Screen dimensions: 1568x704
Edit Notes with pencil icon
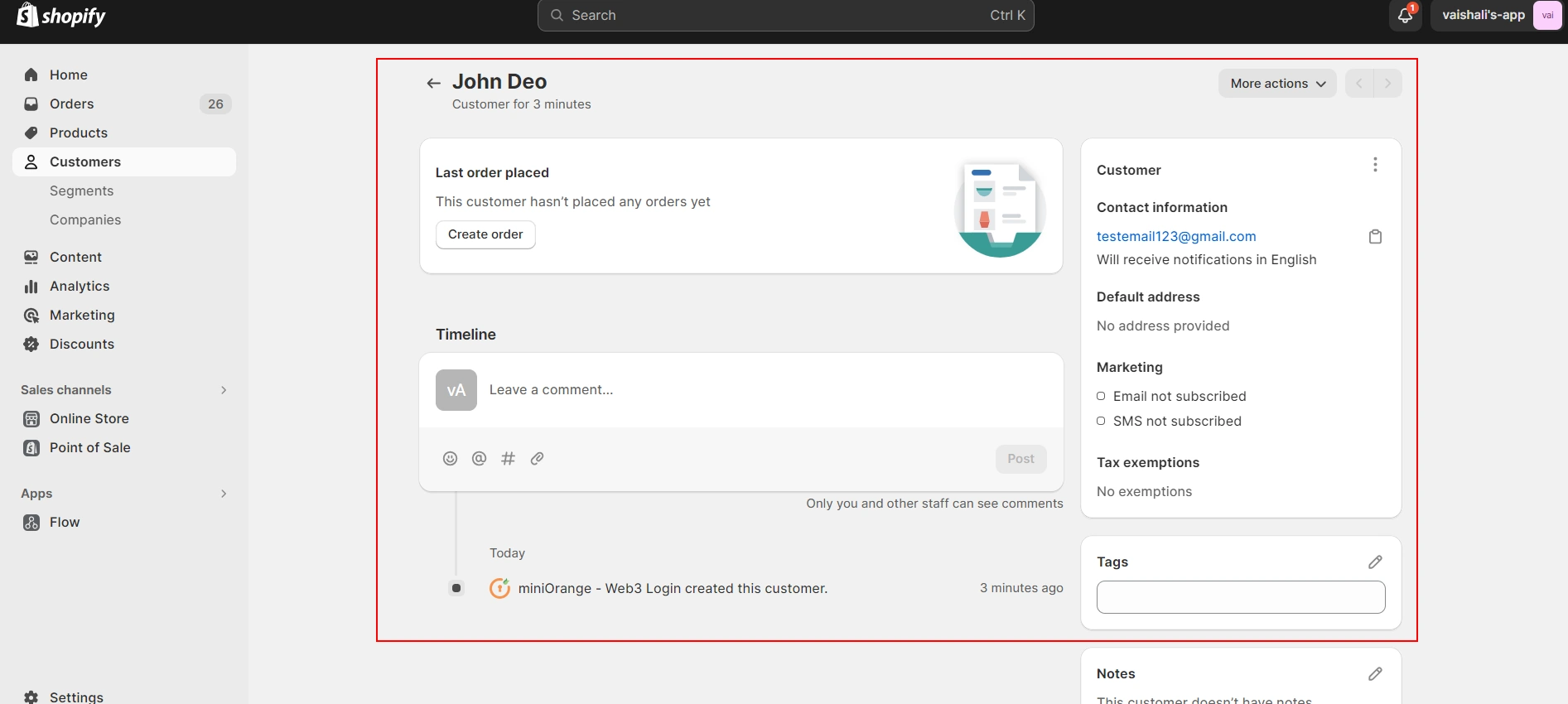(1375, 673)
